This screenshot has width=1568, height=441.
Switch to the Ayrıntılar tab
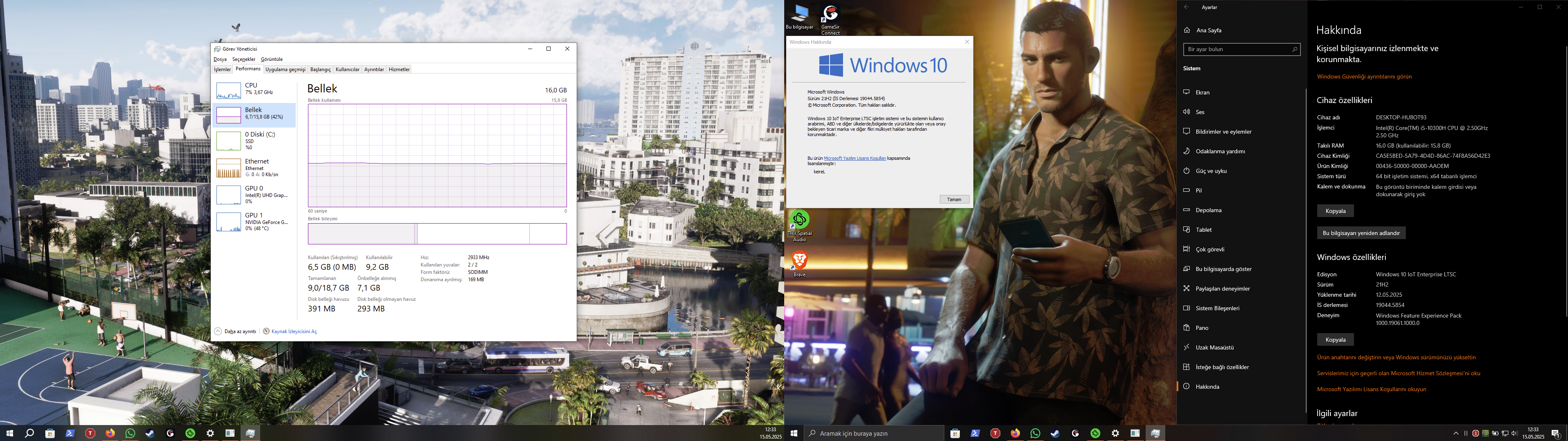(374, 69)
